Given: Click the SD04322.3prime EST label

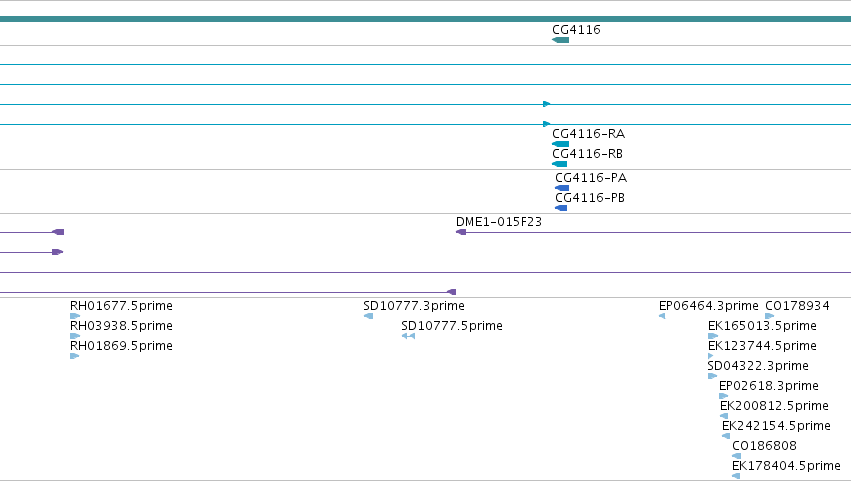Looking at the screenshot, I should [x=758, y=366].
